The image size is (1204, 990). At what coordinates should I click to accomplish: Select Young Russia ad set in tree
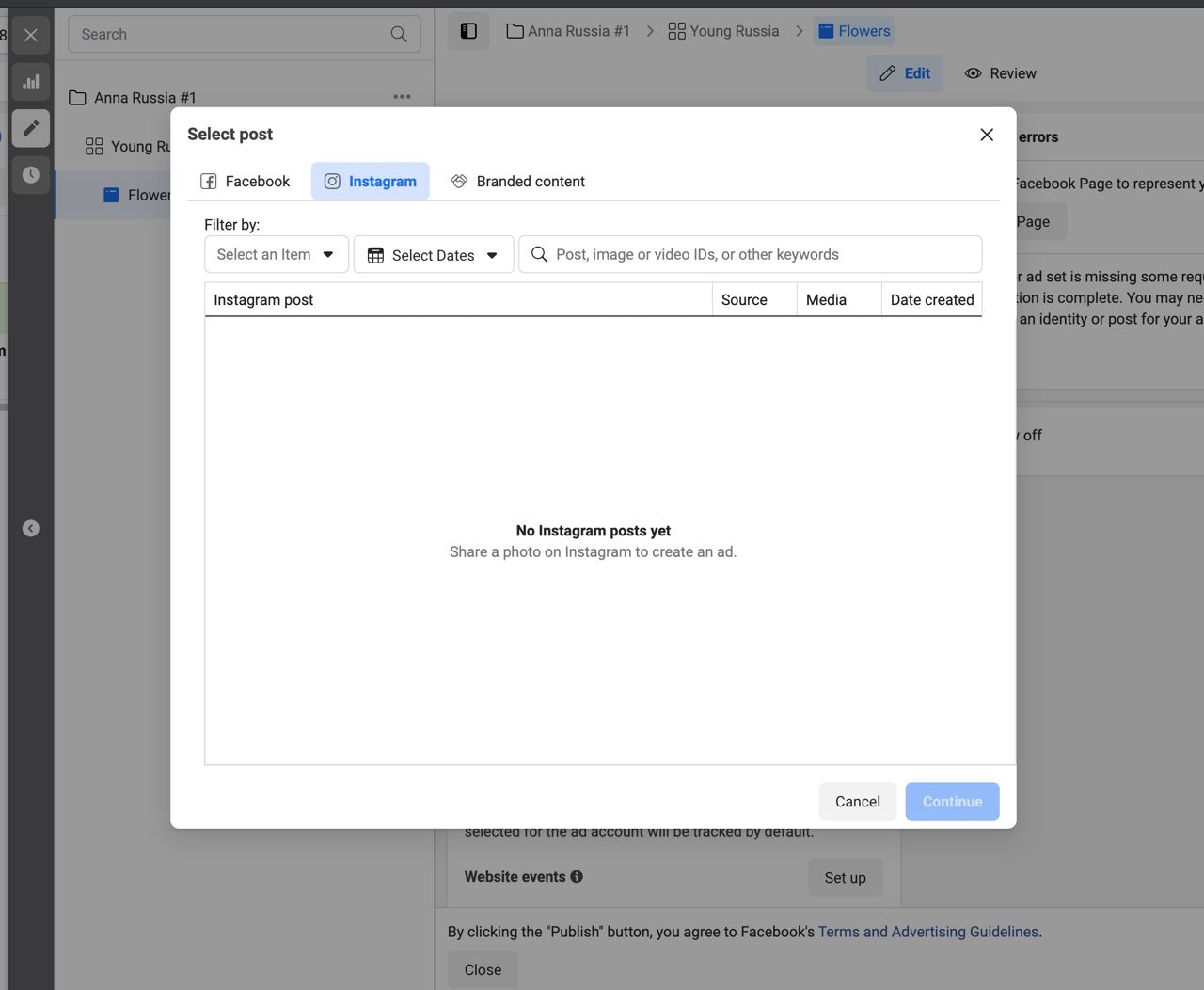pyautogui.click(x=128, y=146)
